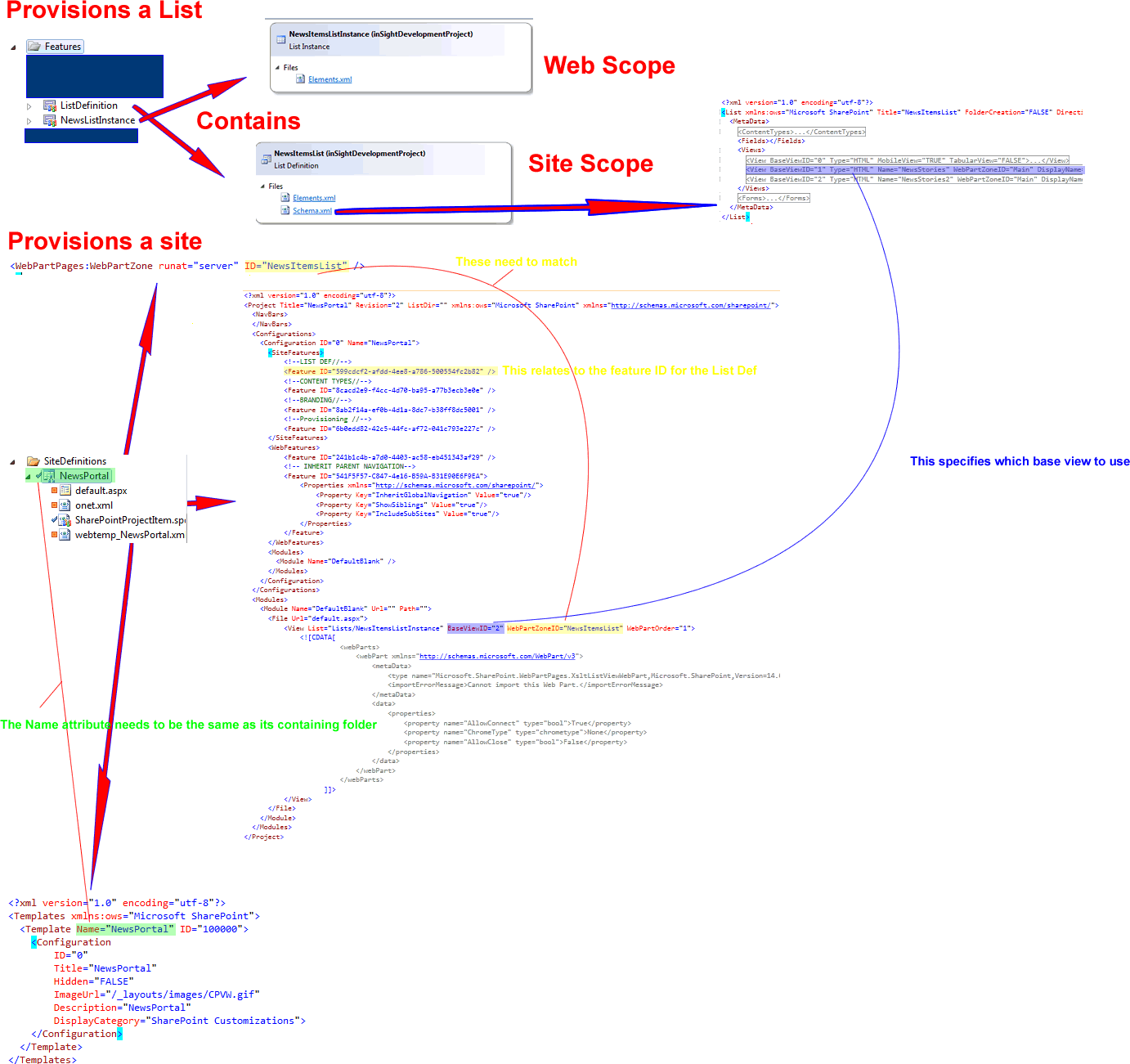Collapse the SiteDefinitions tree node
Viewport: 1130px width, 1064px height.
(x=13, y=462)
